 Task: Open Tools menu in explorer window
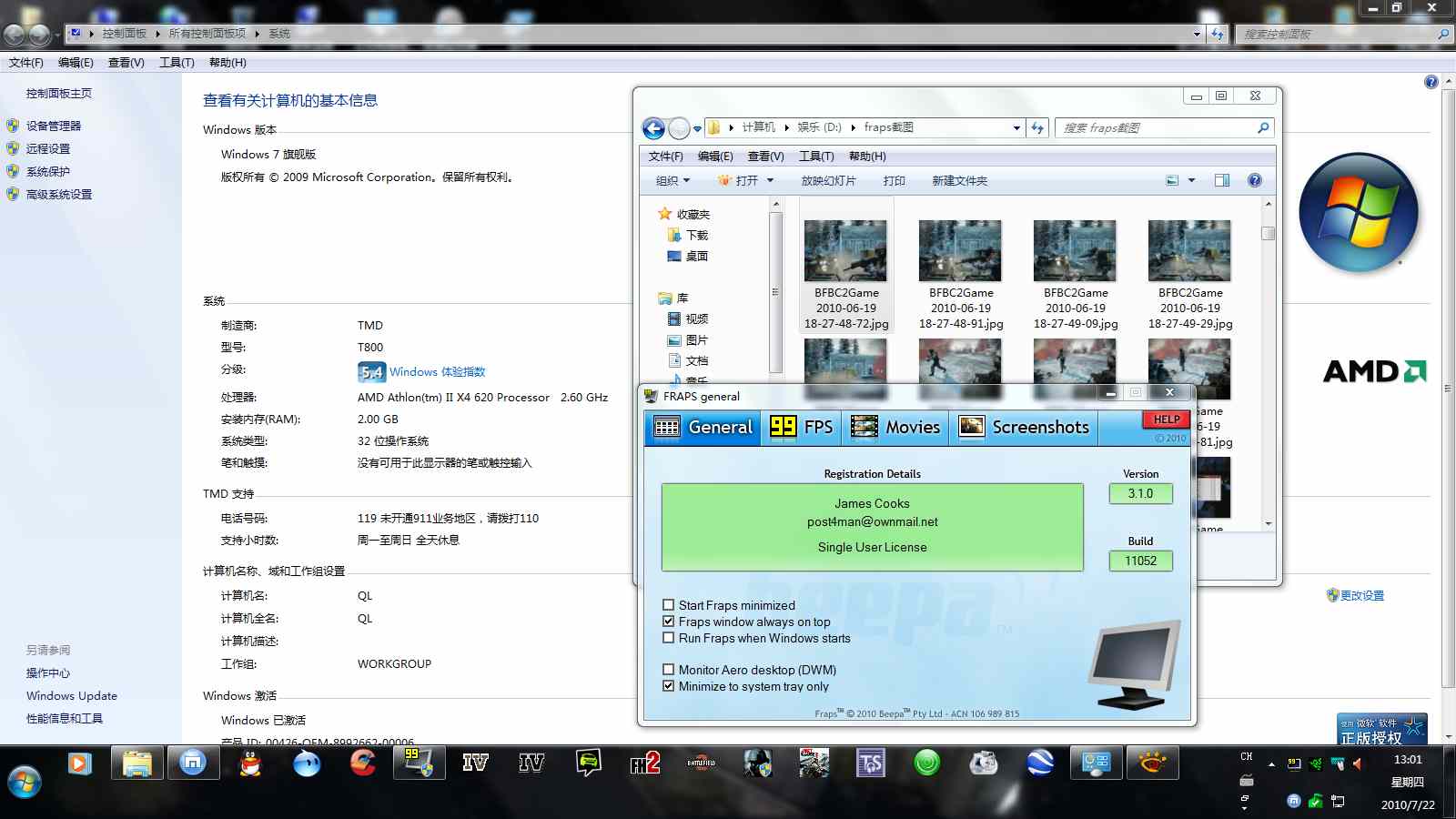816,157
